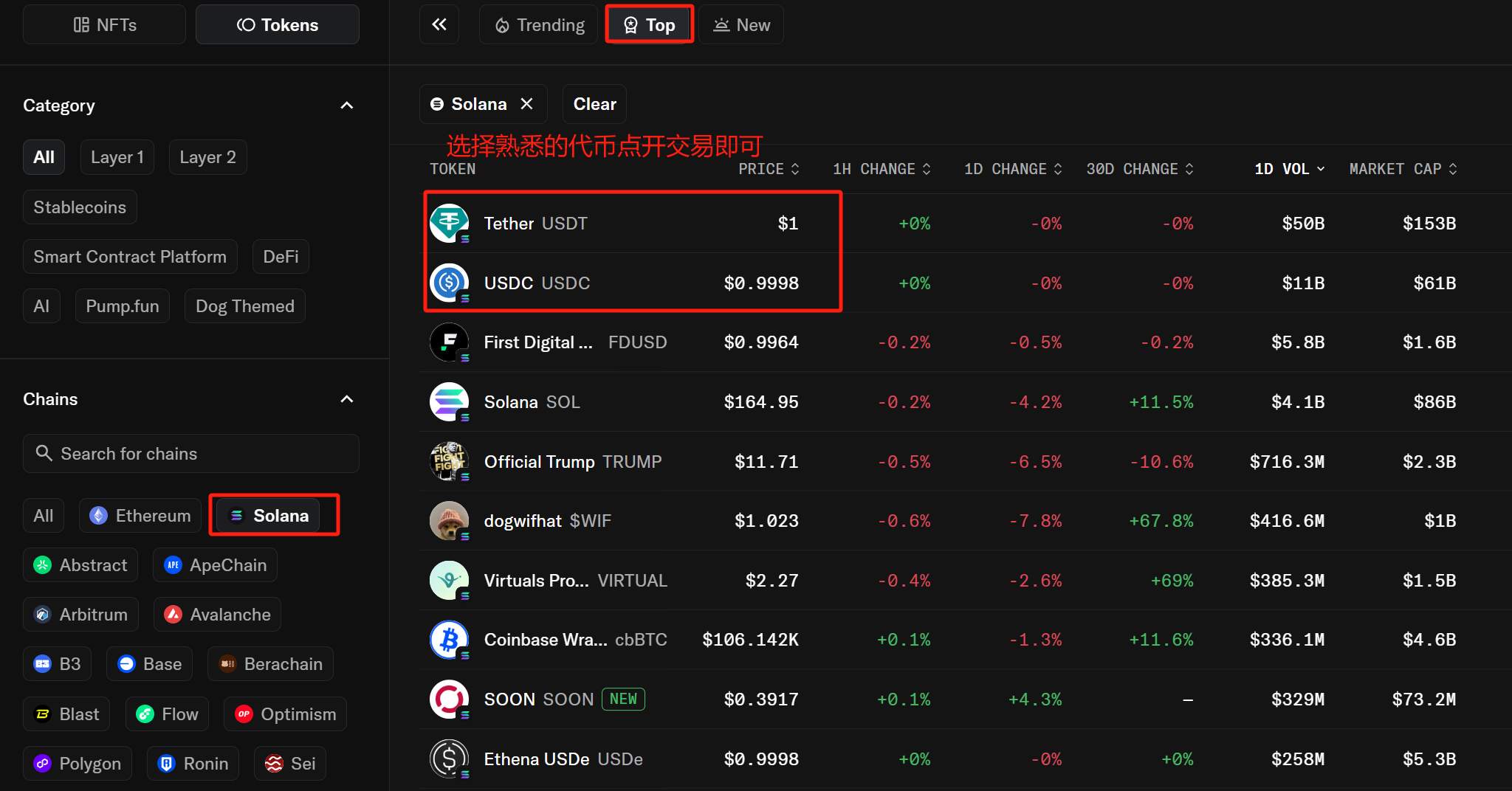Viewport: 1512px width, 791px height.
Task: Collapse the Chains section chevron
Action: pyautogui.click(x=347, y=399)
